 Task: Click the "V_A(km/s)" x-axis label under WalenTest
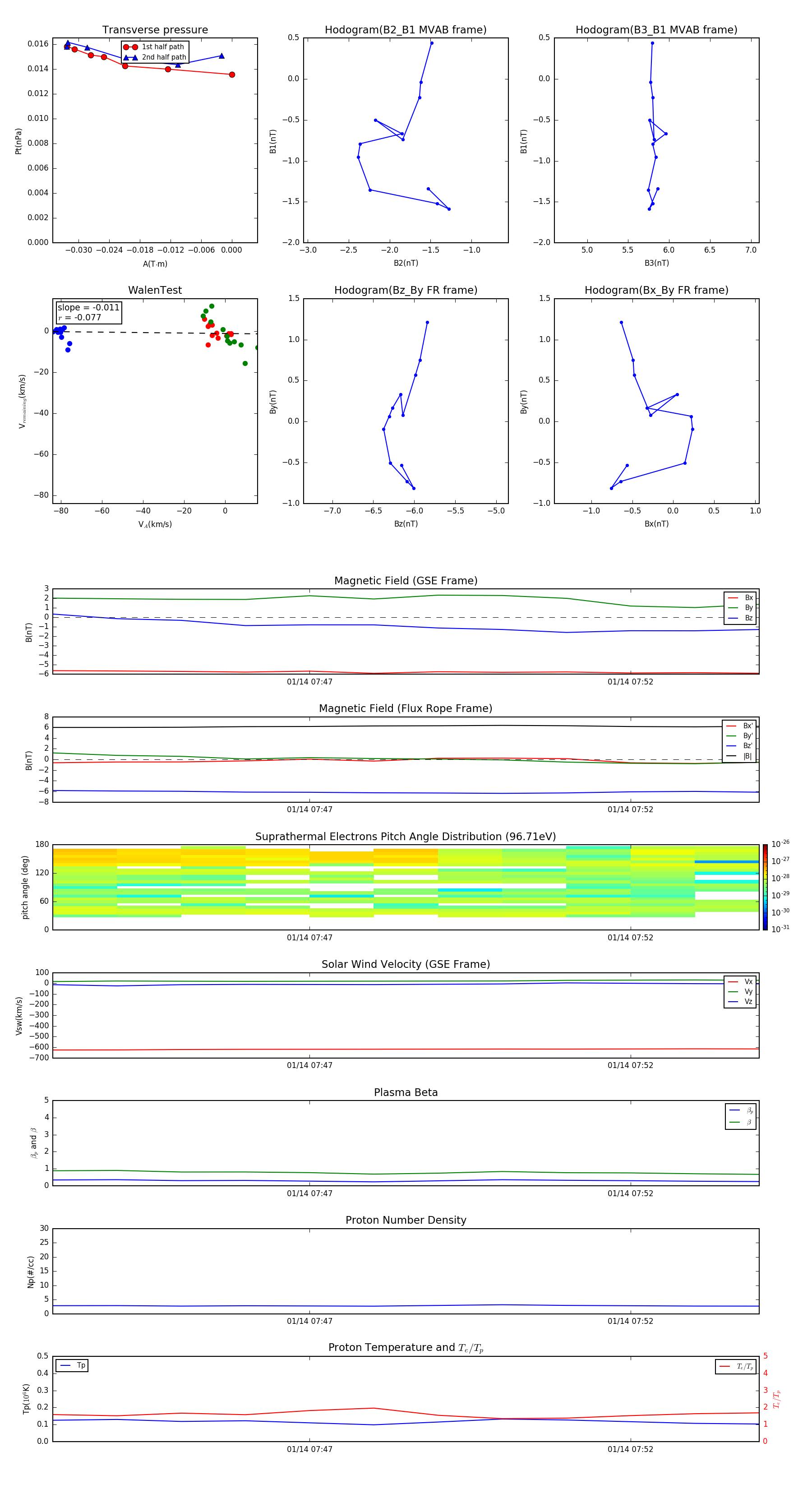(x=155, y=524)
